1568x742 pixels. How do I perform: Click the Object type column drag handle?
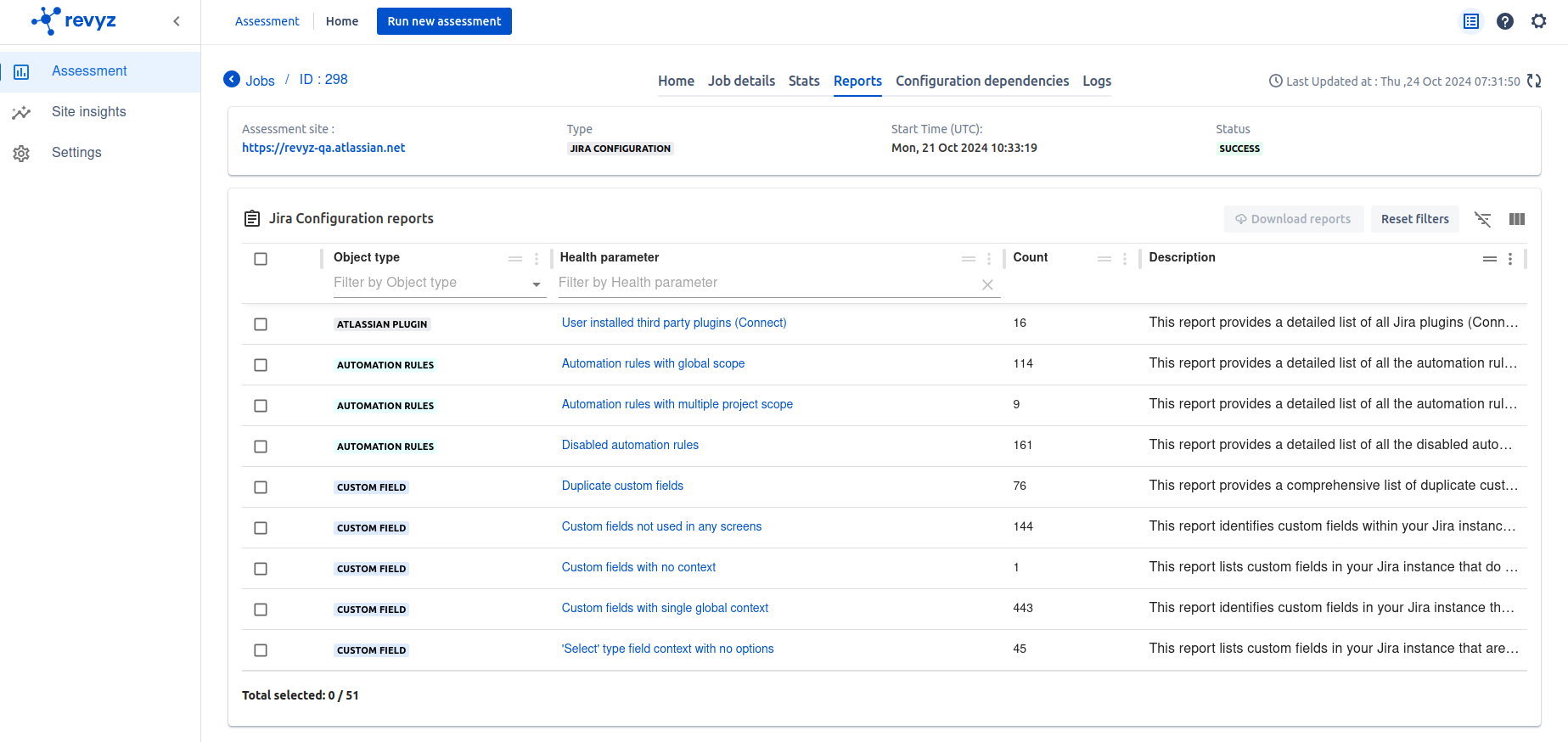pos(515,259)
